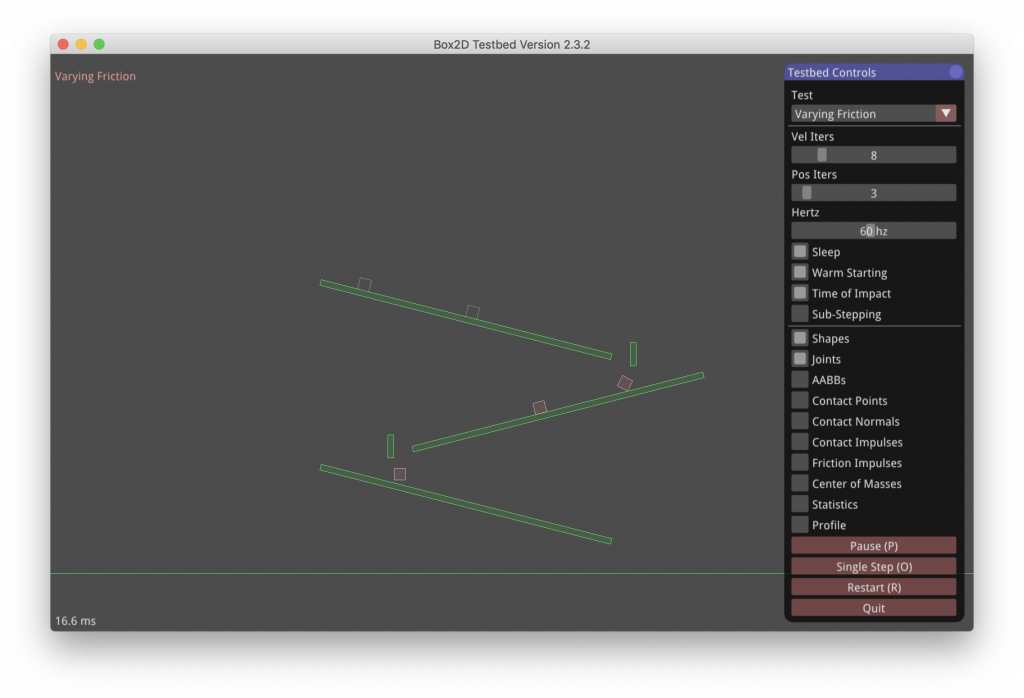Viewport: 1024px width, 698px height.
Task: Click the green zoom window button
Action: (99, 44)
